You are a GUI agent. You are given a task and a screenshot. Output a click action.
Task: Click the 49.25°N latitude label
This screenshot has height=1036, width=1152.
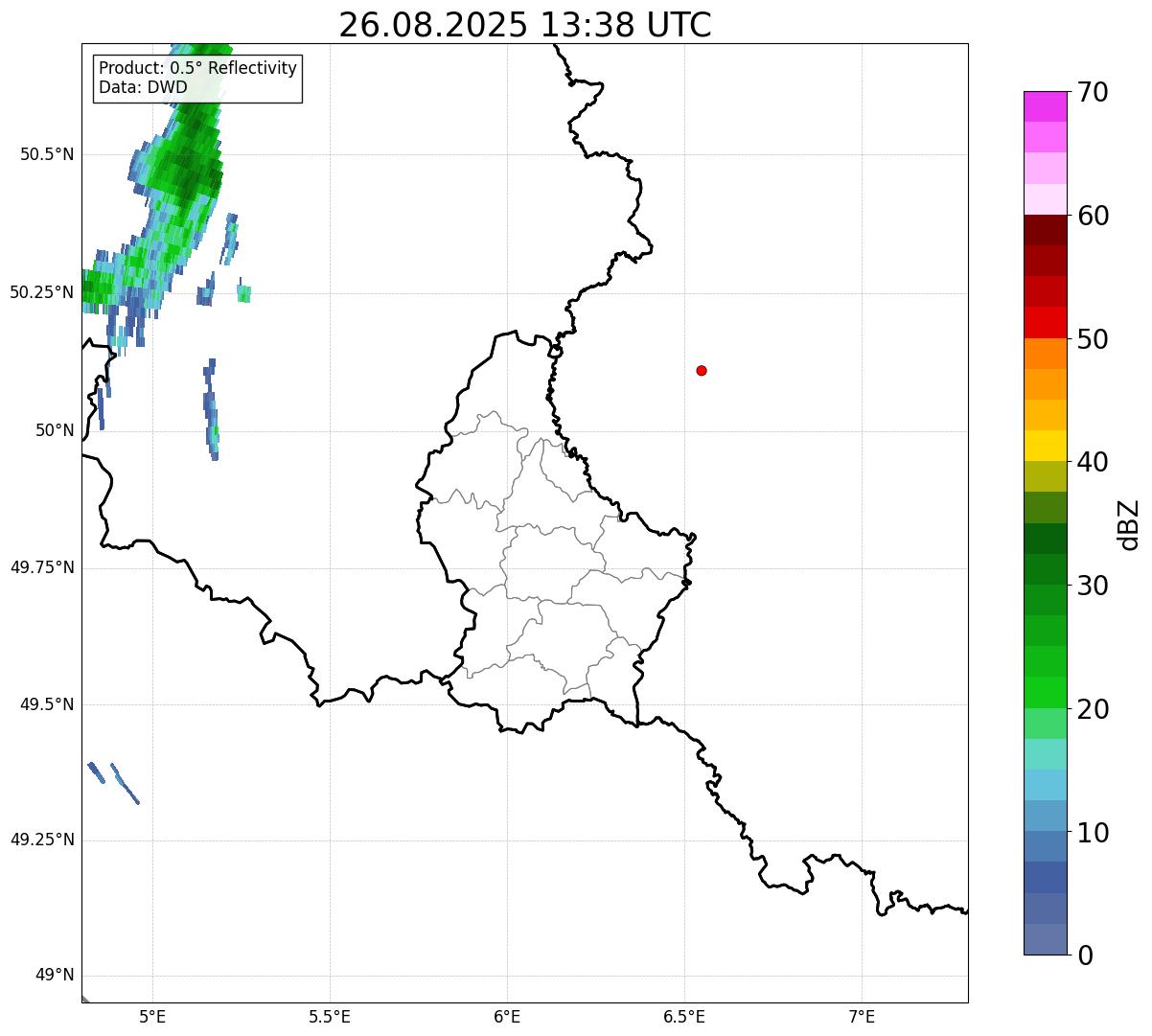(x=42, y=840)
